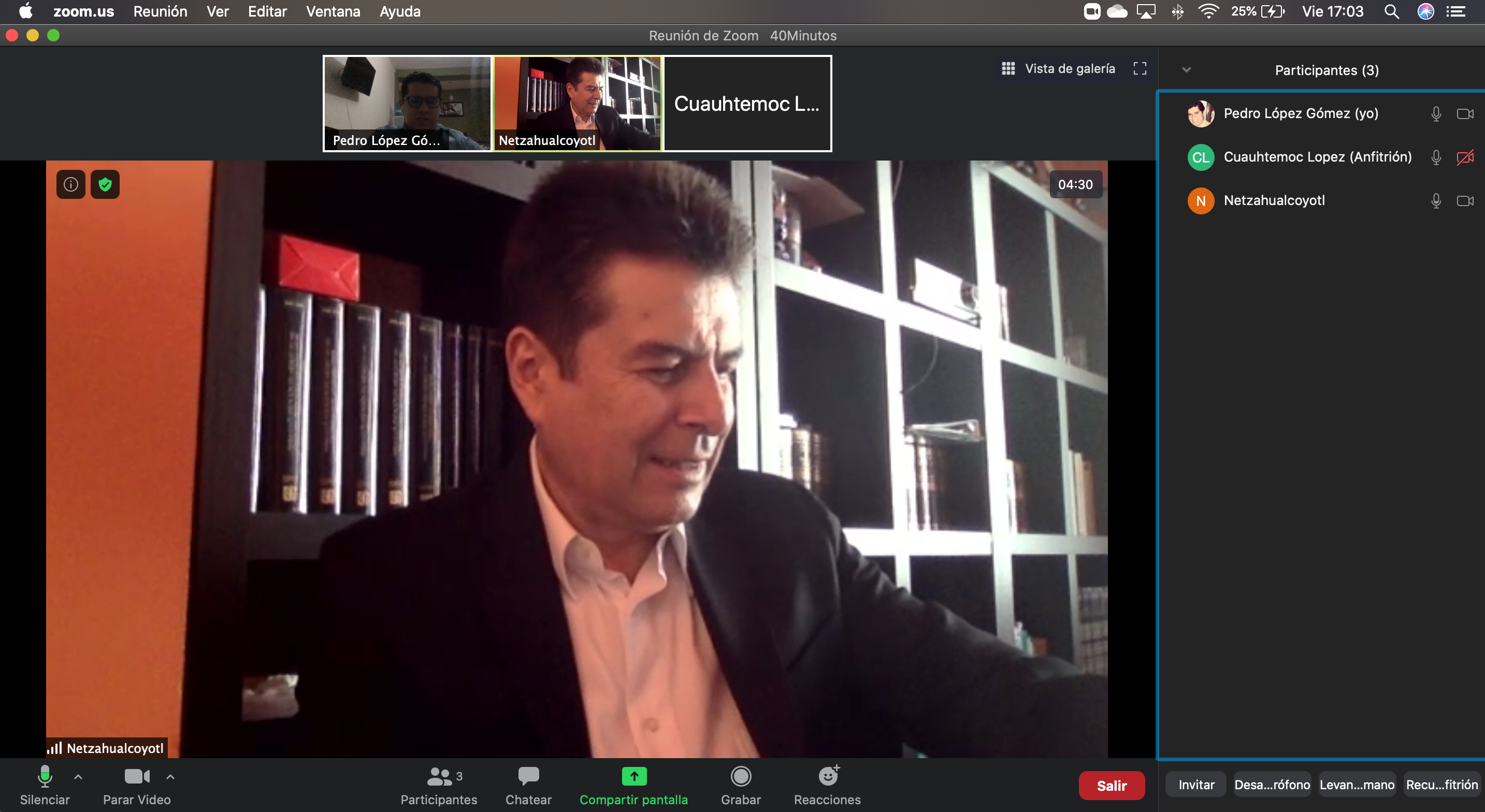The image size is (1485, 812).
Task: Open Spotlight search
Action: point(1392,11)
